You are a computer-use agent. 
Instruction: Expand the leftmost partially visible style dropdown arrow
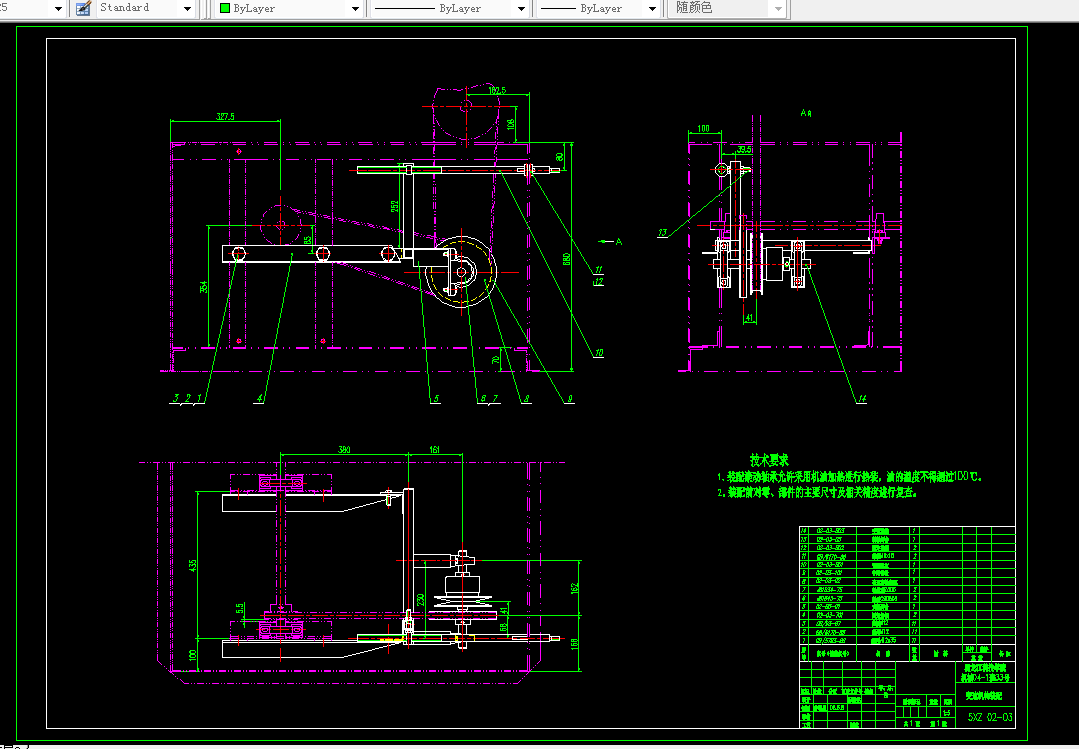pos(58,9)
